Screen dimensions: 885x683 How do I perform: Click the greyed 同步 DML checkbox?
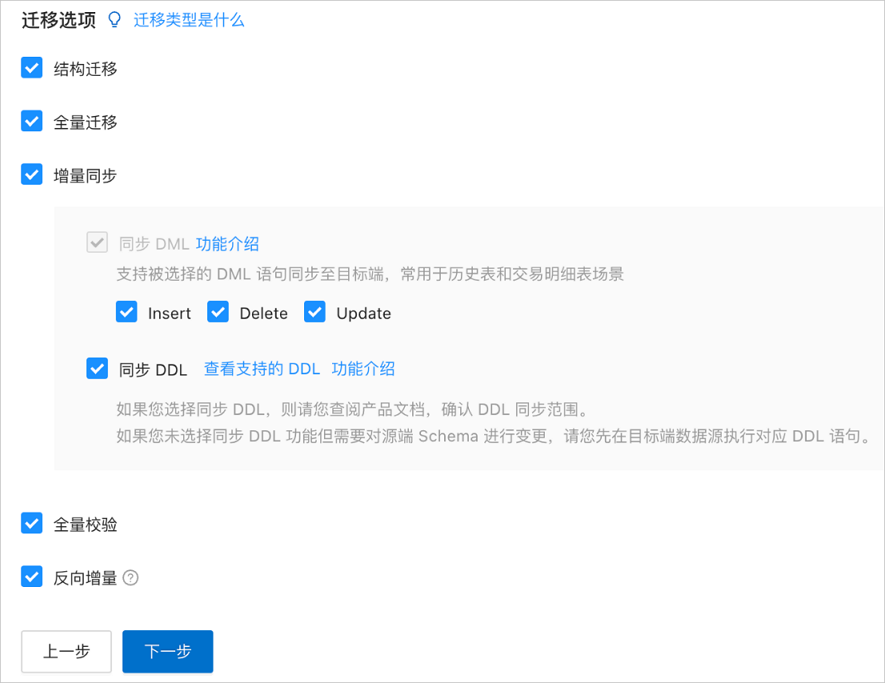[97, 243]
